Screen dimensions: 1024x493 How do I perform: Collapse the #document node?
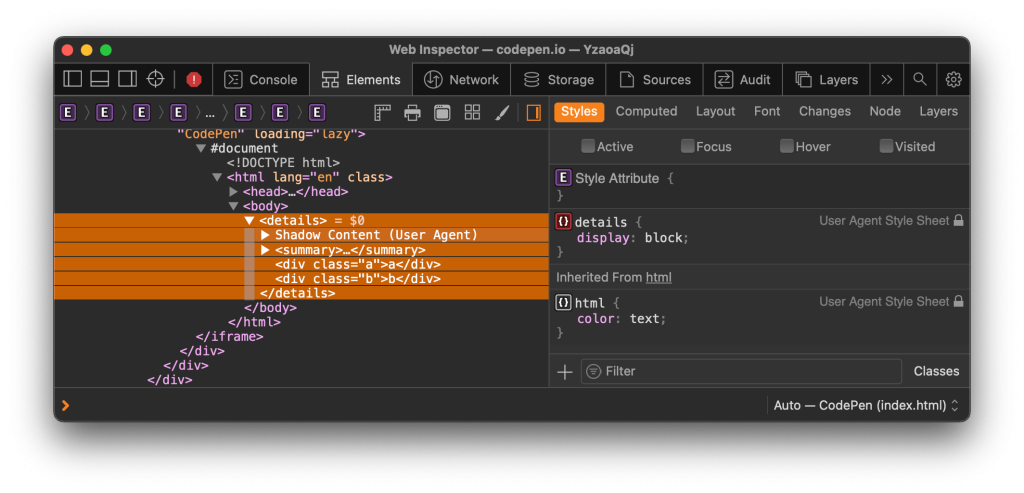(x=201, y=149)
